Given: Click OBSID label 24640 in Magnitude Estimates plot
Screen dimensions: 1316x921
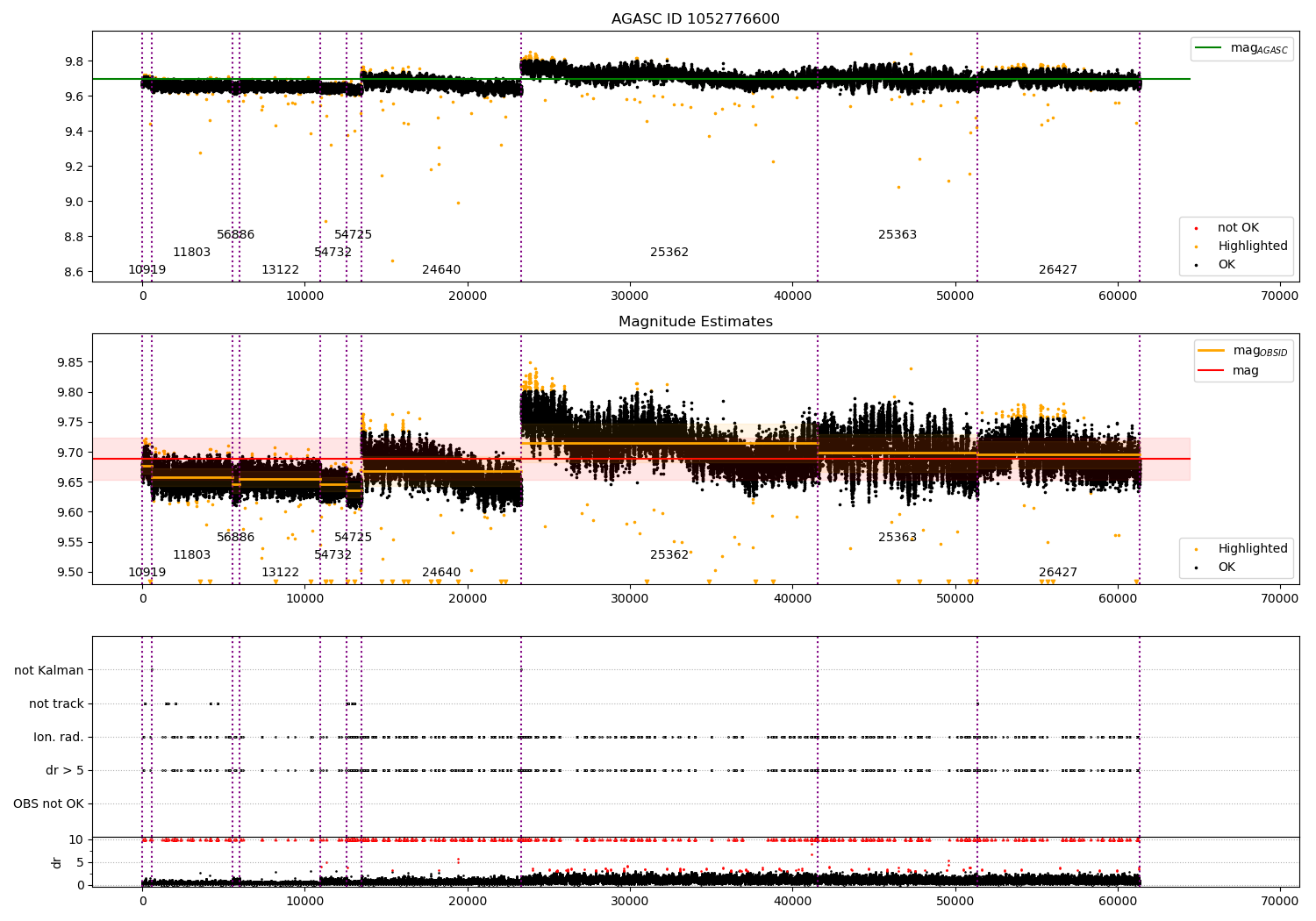Looking at the screenshot, I should coord(441,573).
